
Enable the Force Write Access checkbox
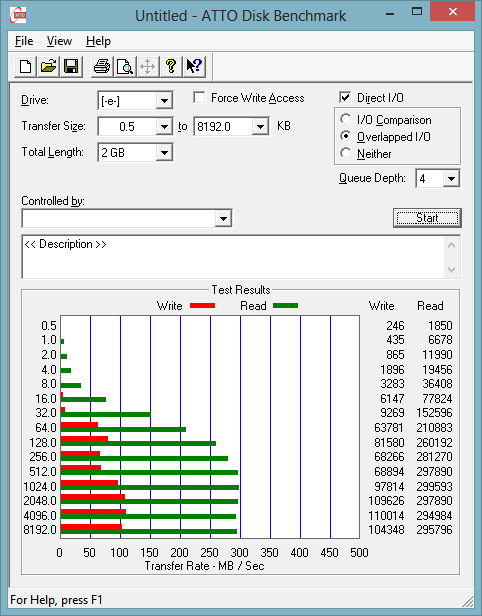[199, 97]
